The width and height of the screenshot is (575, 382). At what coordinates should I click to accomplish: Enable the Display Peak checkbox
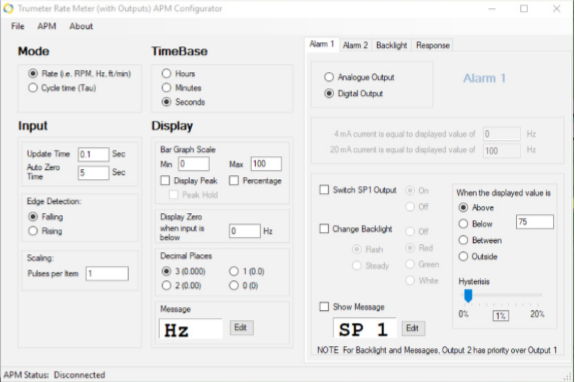[165, 180]
